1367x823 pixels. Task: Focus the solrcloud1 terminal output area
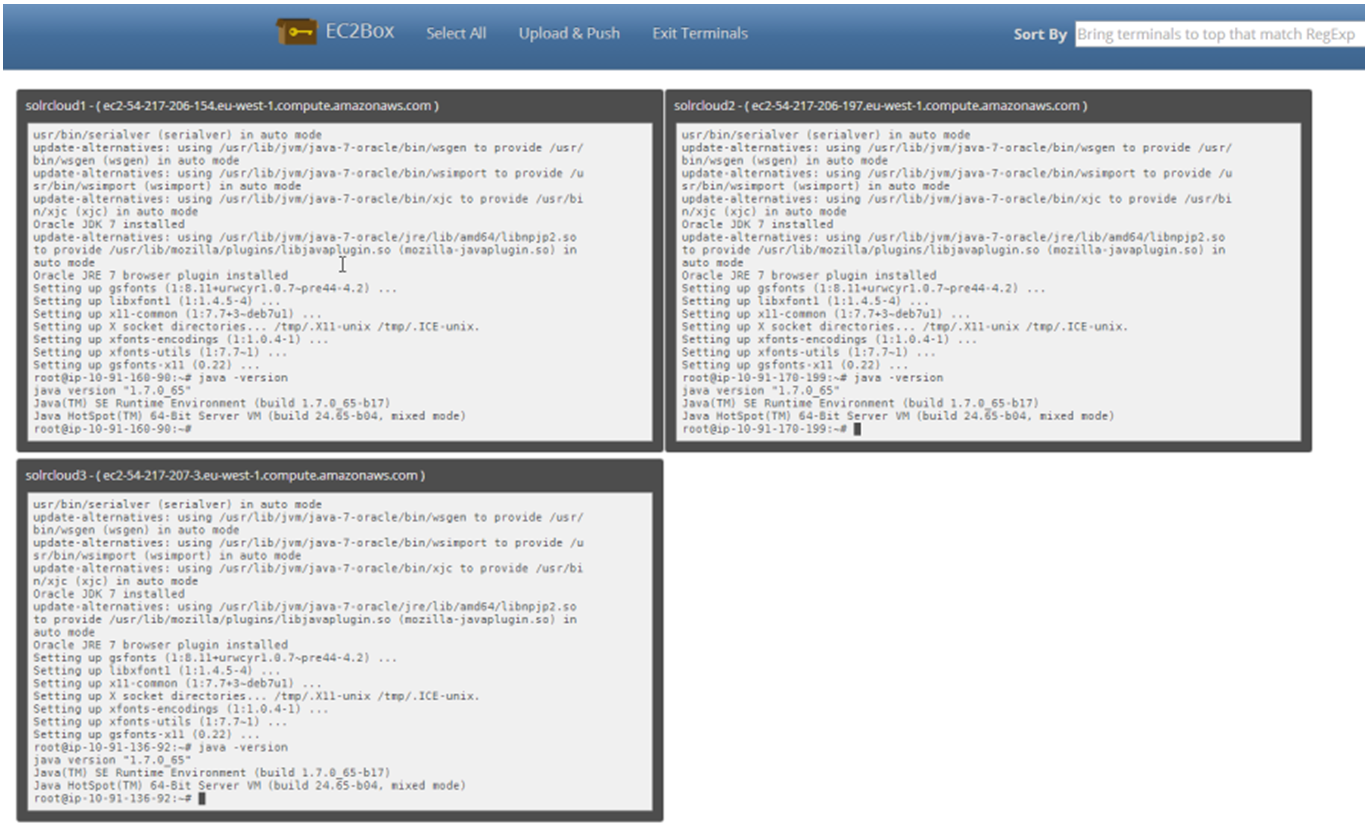pos(339,282)
